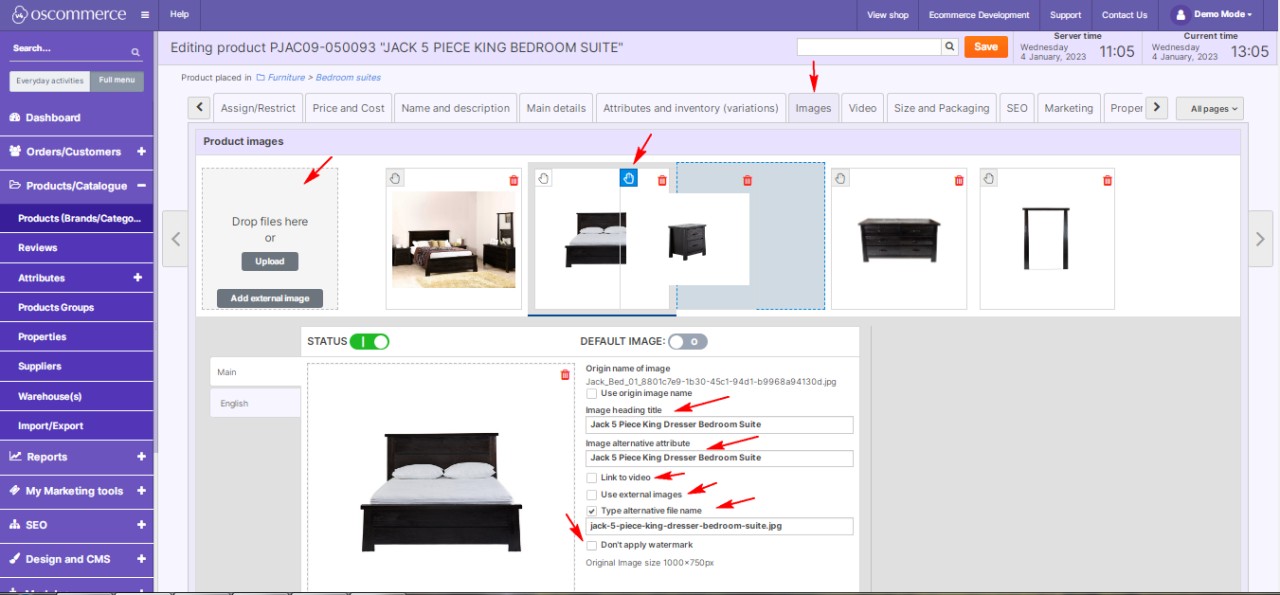Click the Furniture folder icon in breadcrumb
The height and width of the screenshot is (595, 1280).
pyautogui.click(x=261, y=77)
